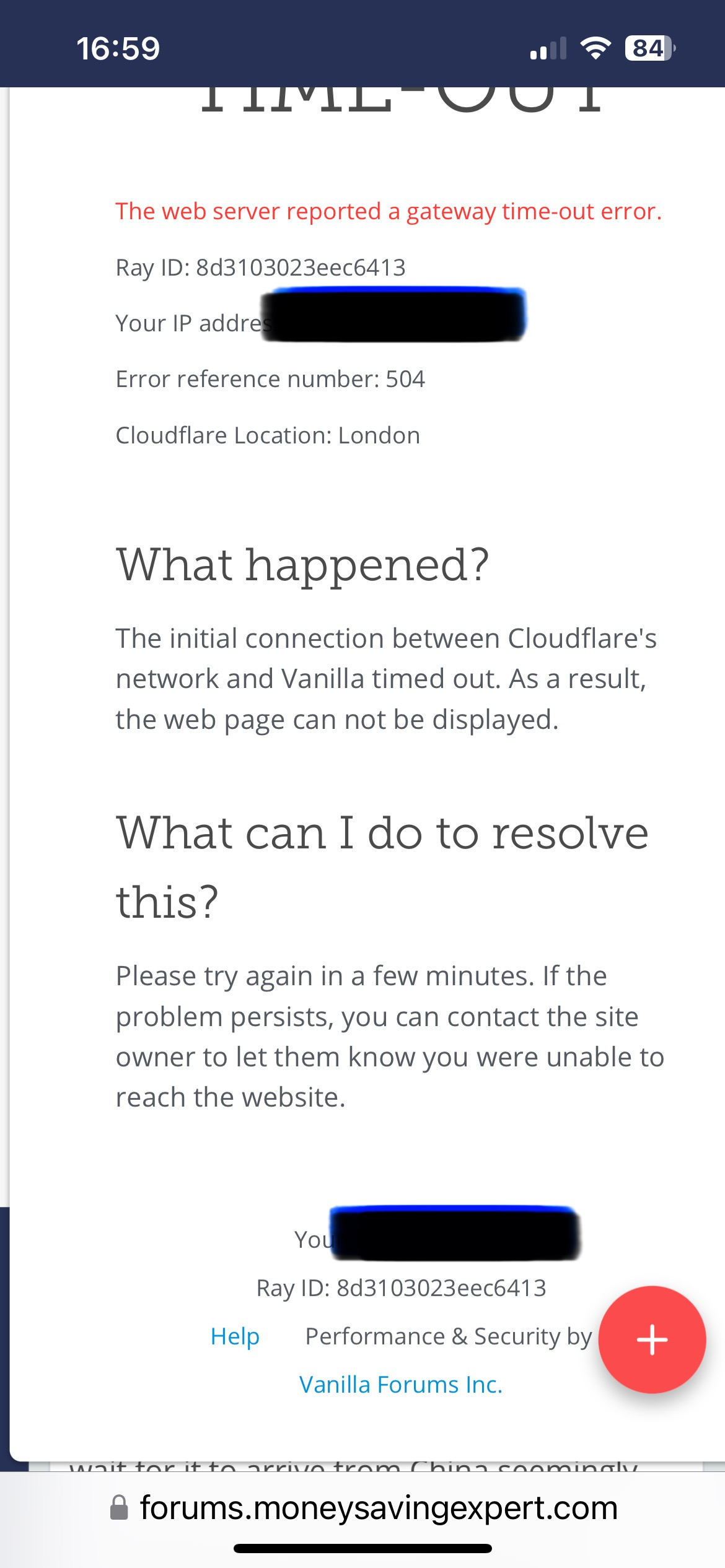Screen dimensions: 725x1568
Task: Tap the red plus floating button
Action: tap(652, 1339)
